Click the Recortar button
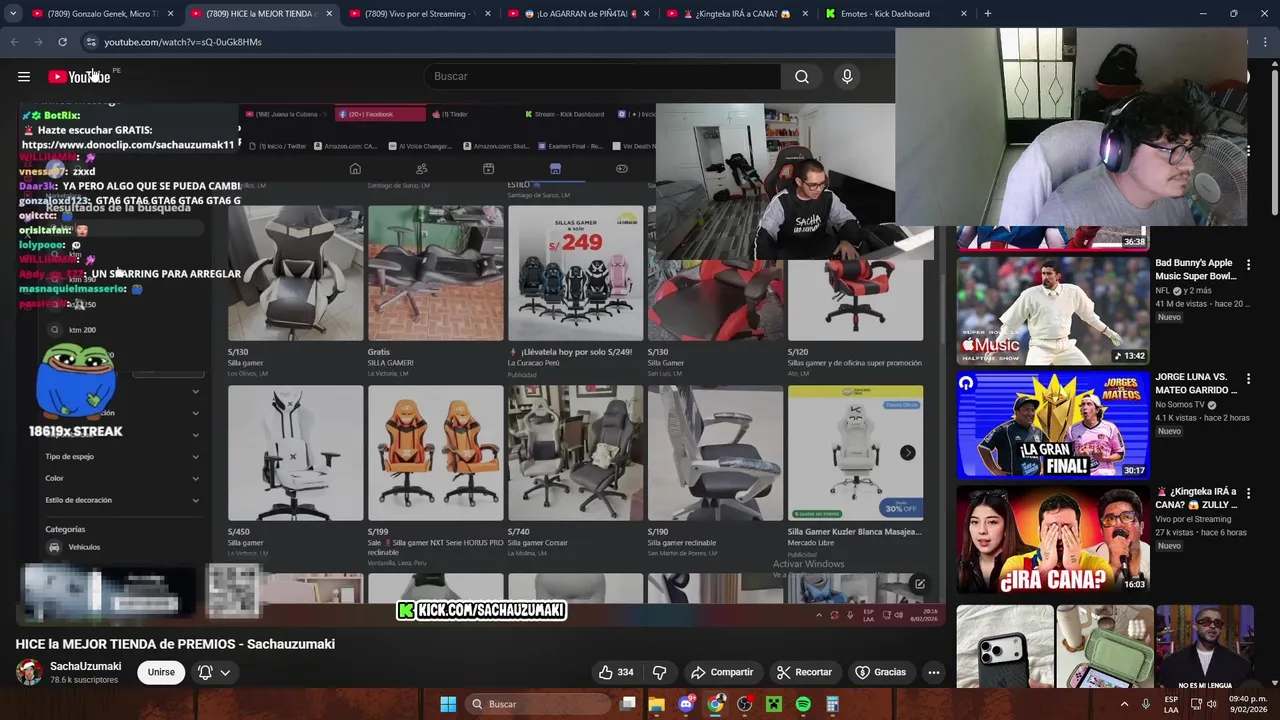 [x=804, y=672]
